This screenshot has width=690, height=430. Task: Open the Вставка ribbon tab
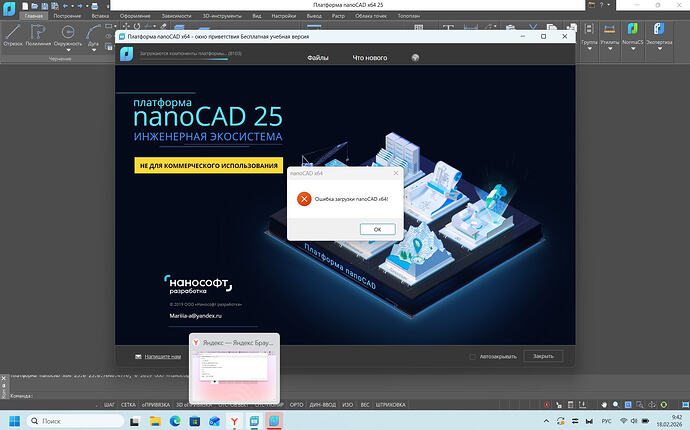[x=101, y=16]
